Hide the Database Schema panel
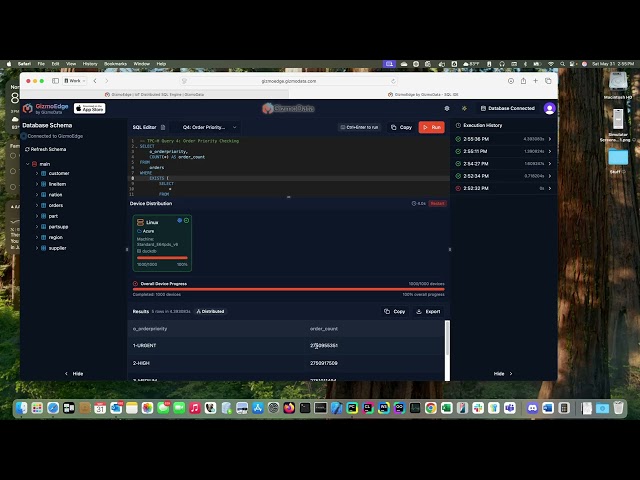This screenshot has height=480, width=640. coord(74,373)
